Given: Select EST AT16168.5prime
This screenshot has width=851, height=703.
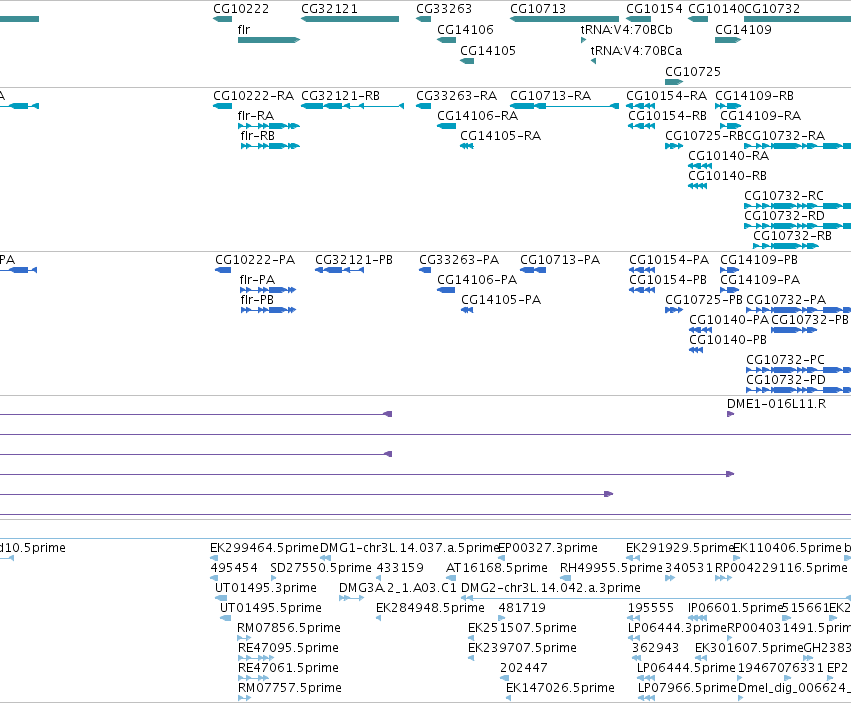Looking at the screenshot, I should coord(497,568).
